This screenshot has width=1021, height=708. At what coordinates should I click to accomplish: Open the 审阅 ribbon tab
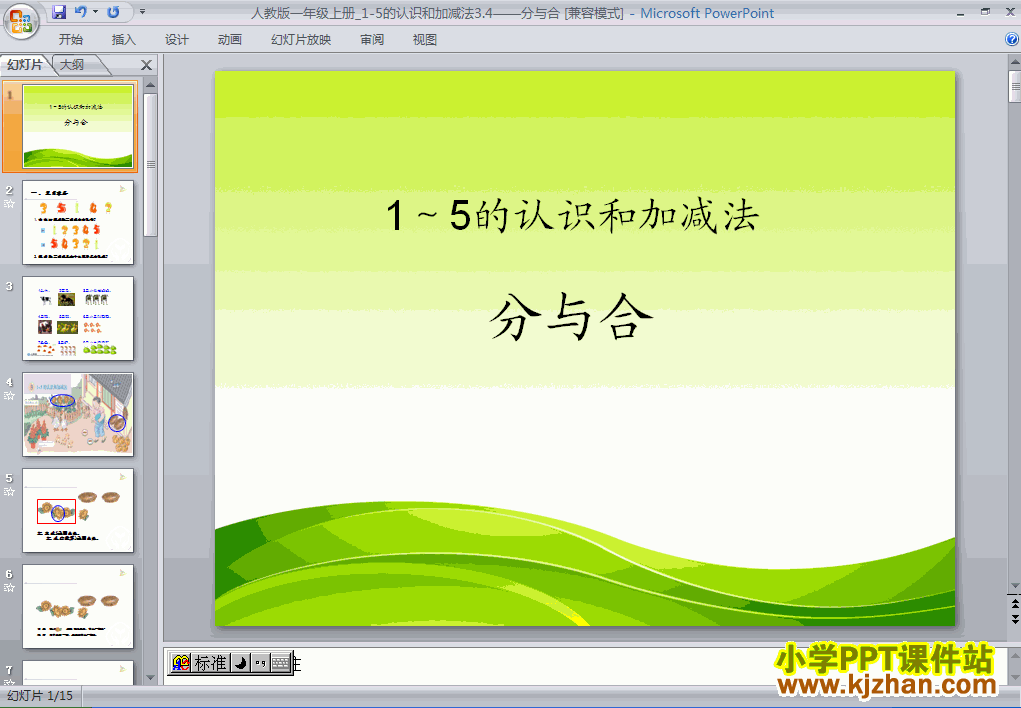coord(372,40)
